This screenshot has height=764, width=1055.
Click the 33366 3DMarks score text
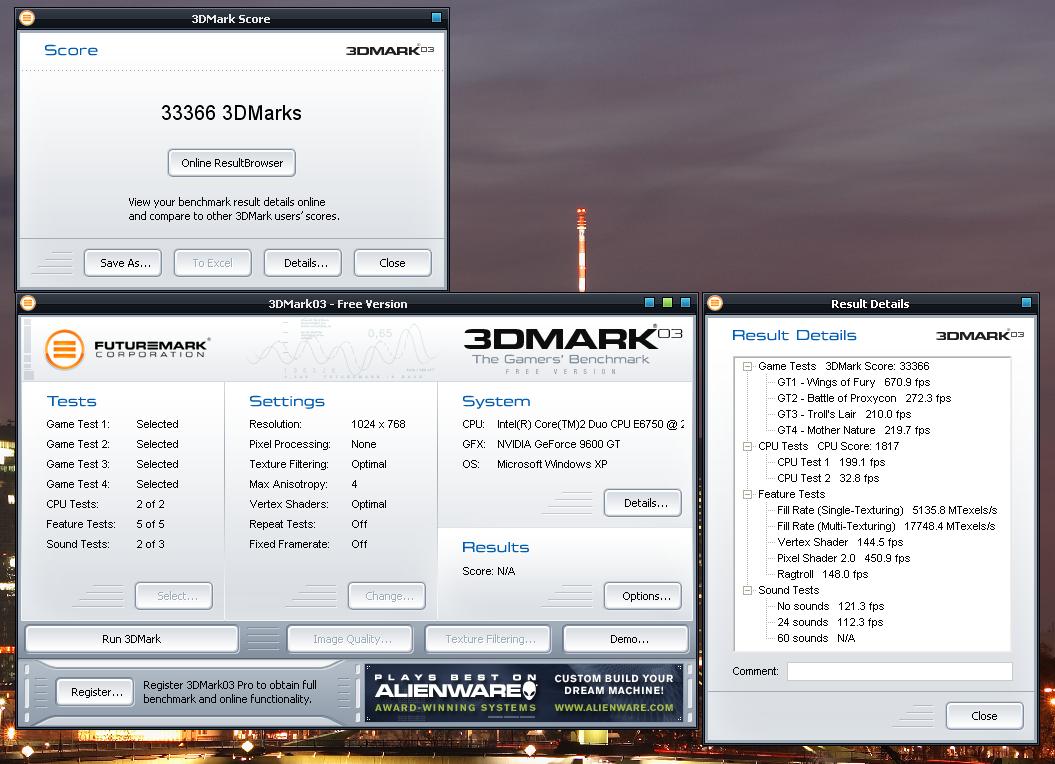[x=231, y=112]
